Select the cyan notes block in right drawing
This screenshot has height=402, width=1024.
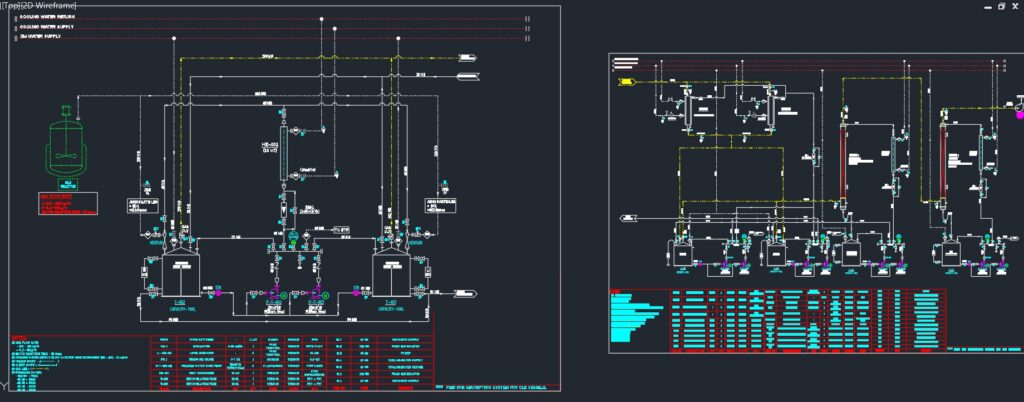(x=637, y=317)
